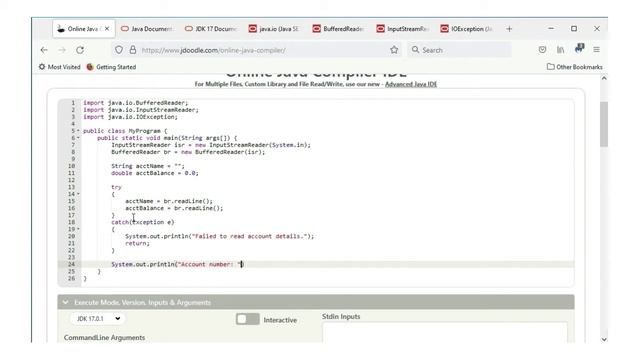Fold the try block at line 14
The height and width of the screenshot is (360, 640).
78,194
